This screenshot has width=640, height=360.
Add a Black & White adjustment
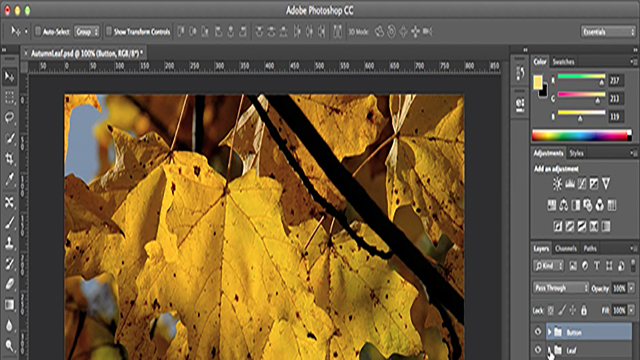[576, 205]
